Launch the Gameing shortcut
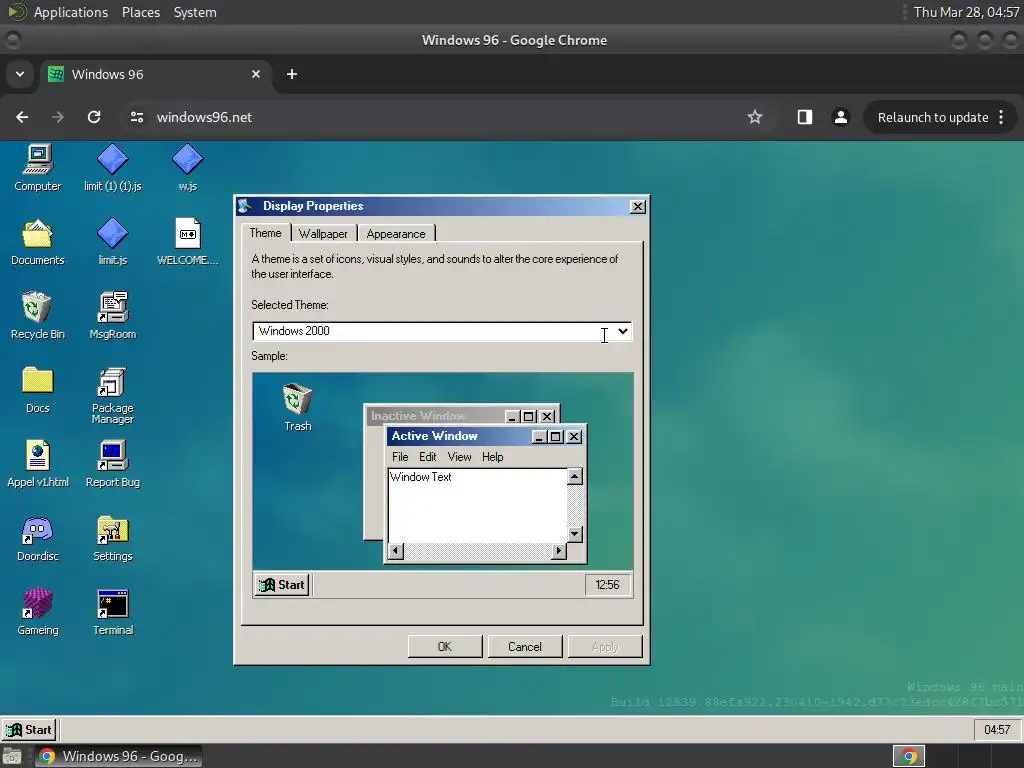Viewport: 1024px width, 768px height. (38, 612)
